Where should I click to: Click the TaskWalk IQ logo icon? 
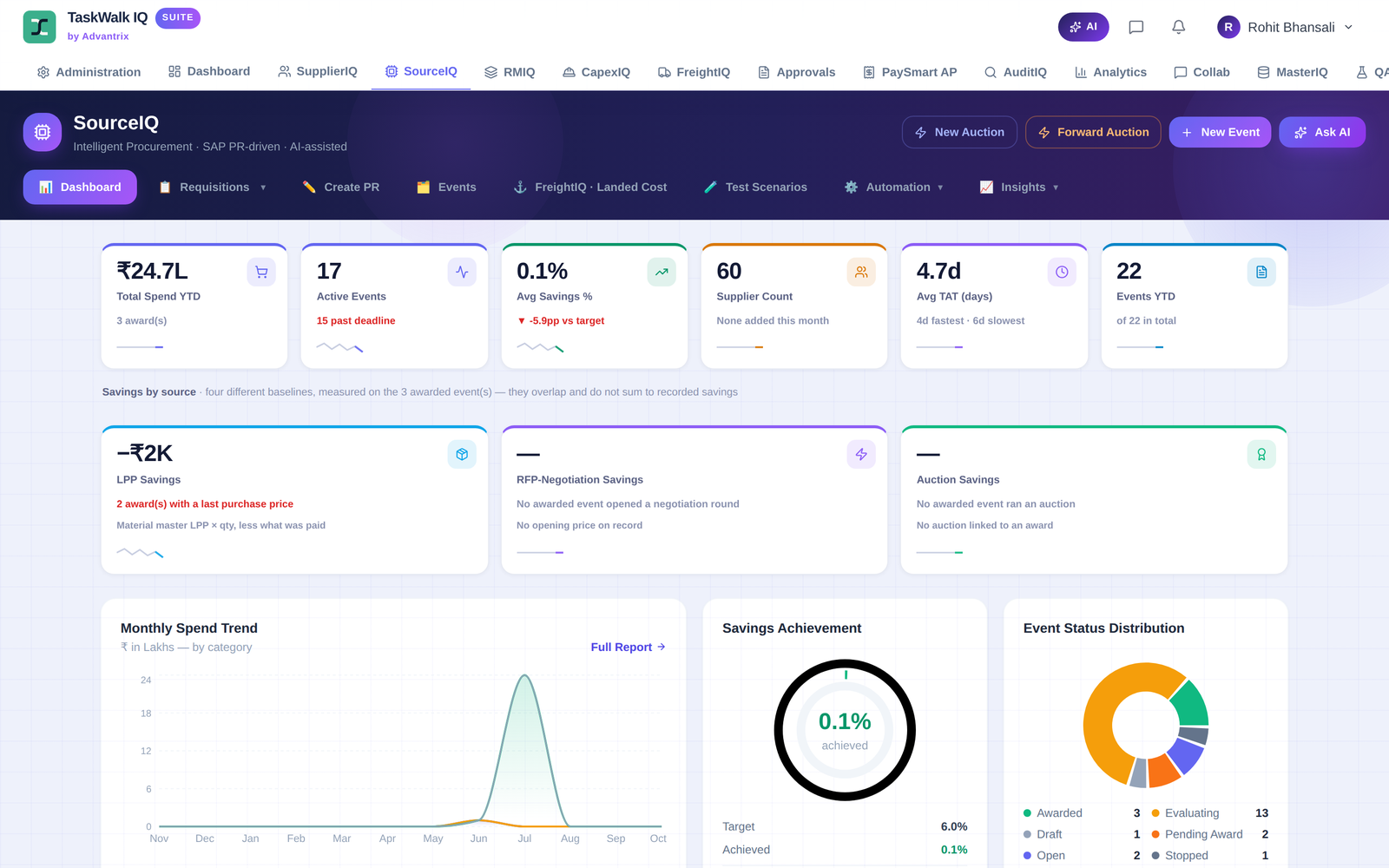(39, 27)
